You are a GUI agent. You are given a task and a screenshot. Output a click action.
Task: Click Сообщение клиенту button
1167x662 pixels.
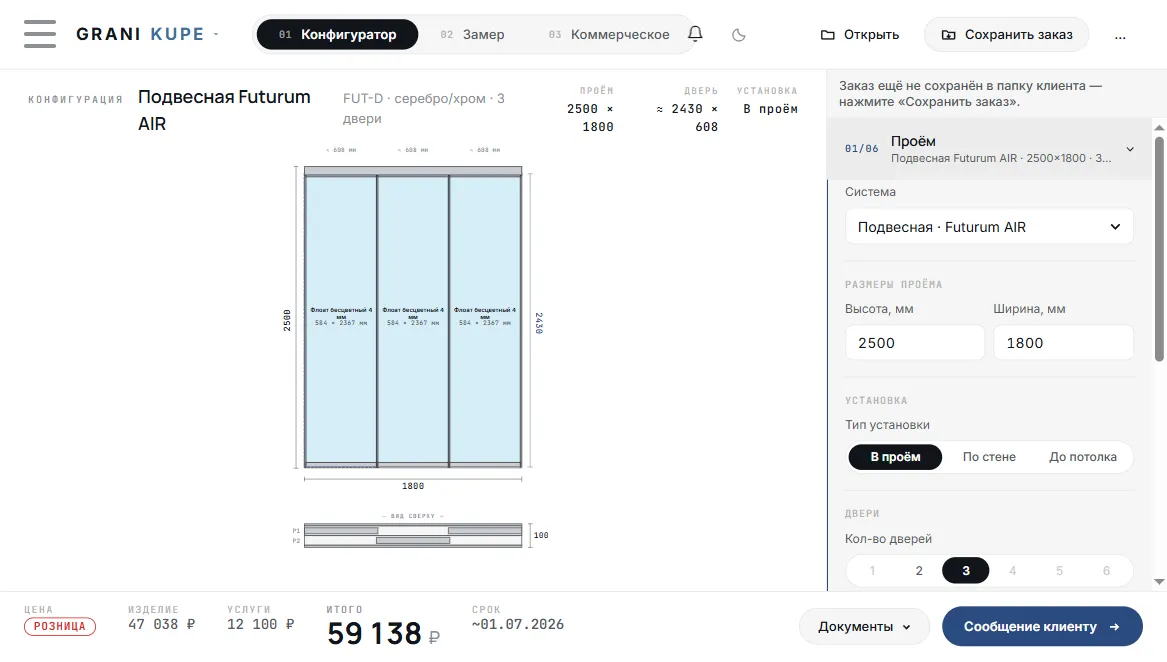1042,626
